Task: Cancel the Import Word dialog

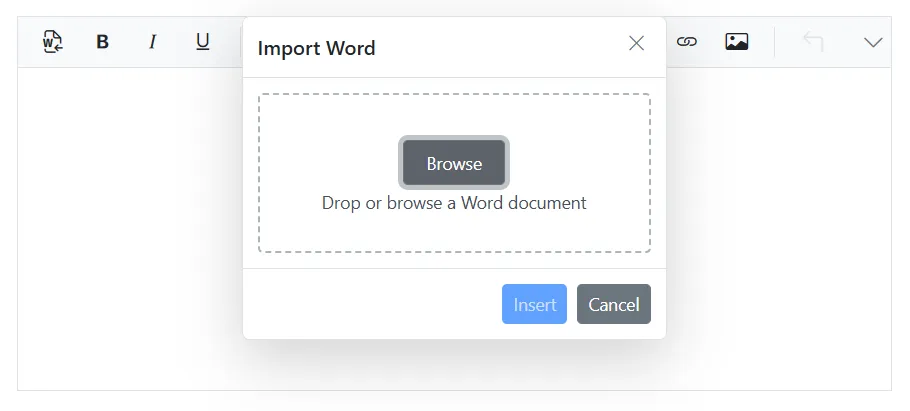Action: (614, 304)
